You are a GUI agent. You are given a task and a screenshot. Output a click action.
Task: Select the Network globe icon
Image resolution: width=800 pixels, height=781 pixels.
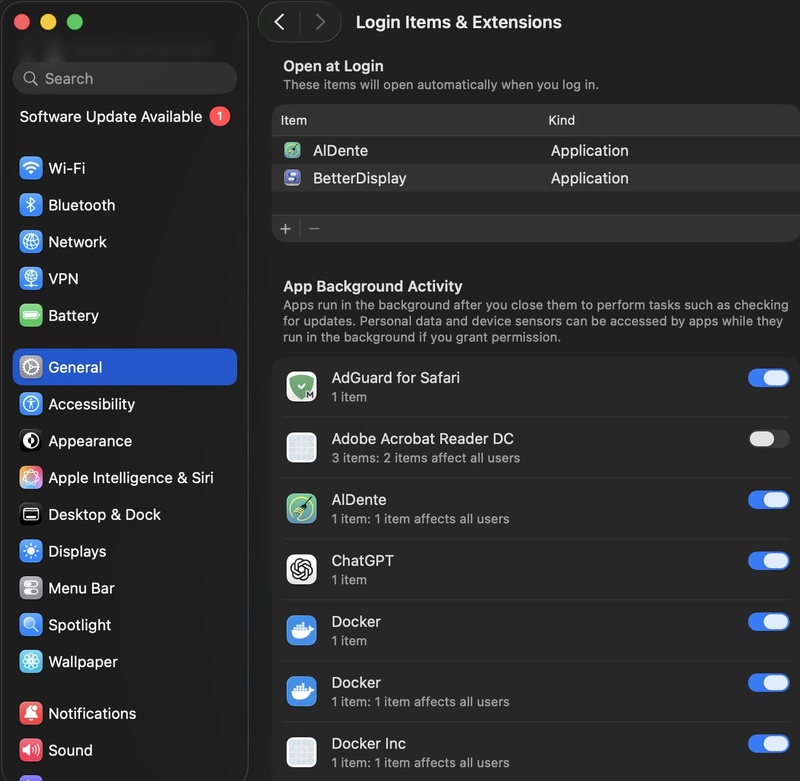coord(31,242)
